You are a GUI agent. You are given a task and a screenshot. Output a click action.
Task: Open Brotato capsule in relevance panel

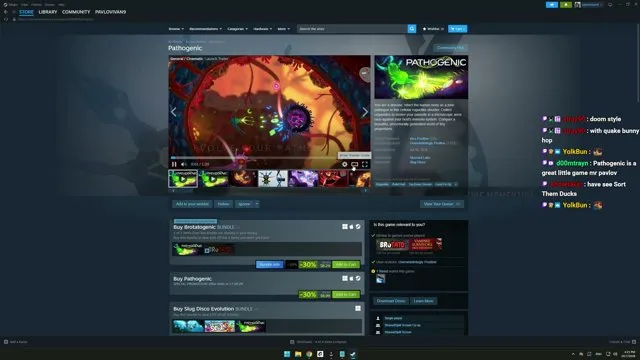point(392,244)
